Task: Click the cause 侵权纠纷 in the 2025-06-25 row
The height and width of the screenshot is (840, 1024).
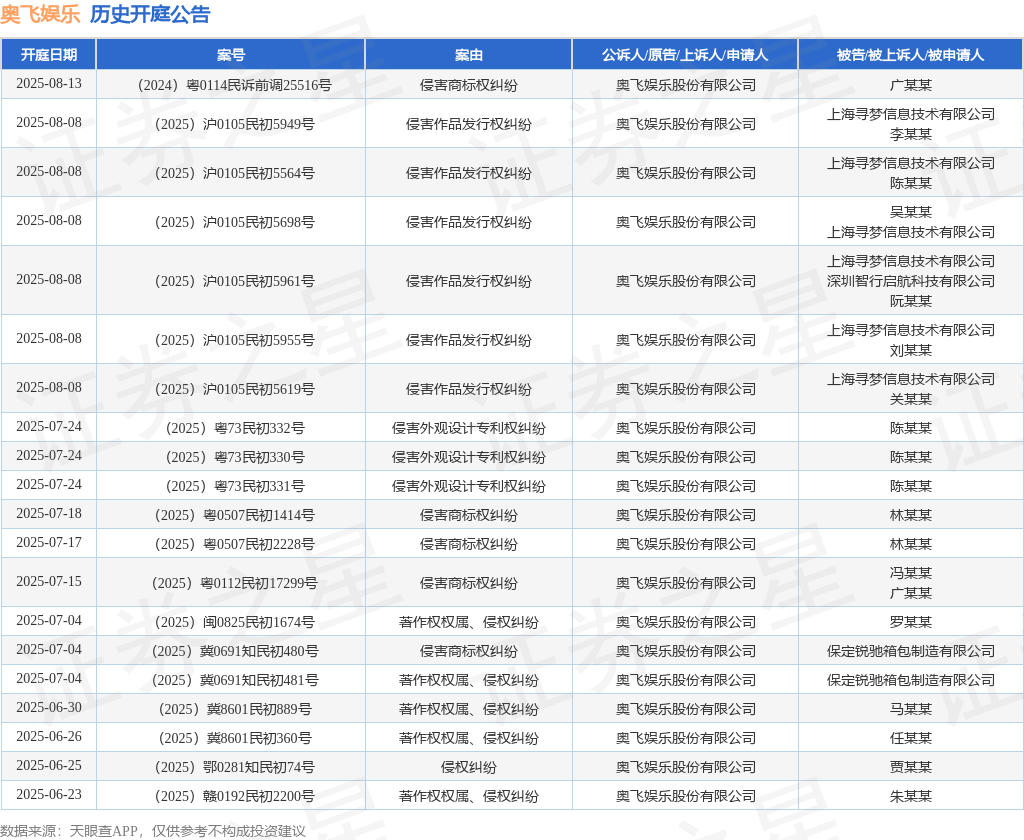Action: [x=468, y=767]
